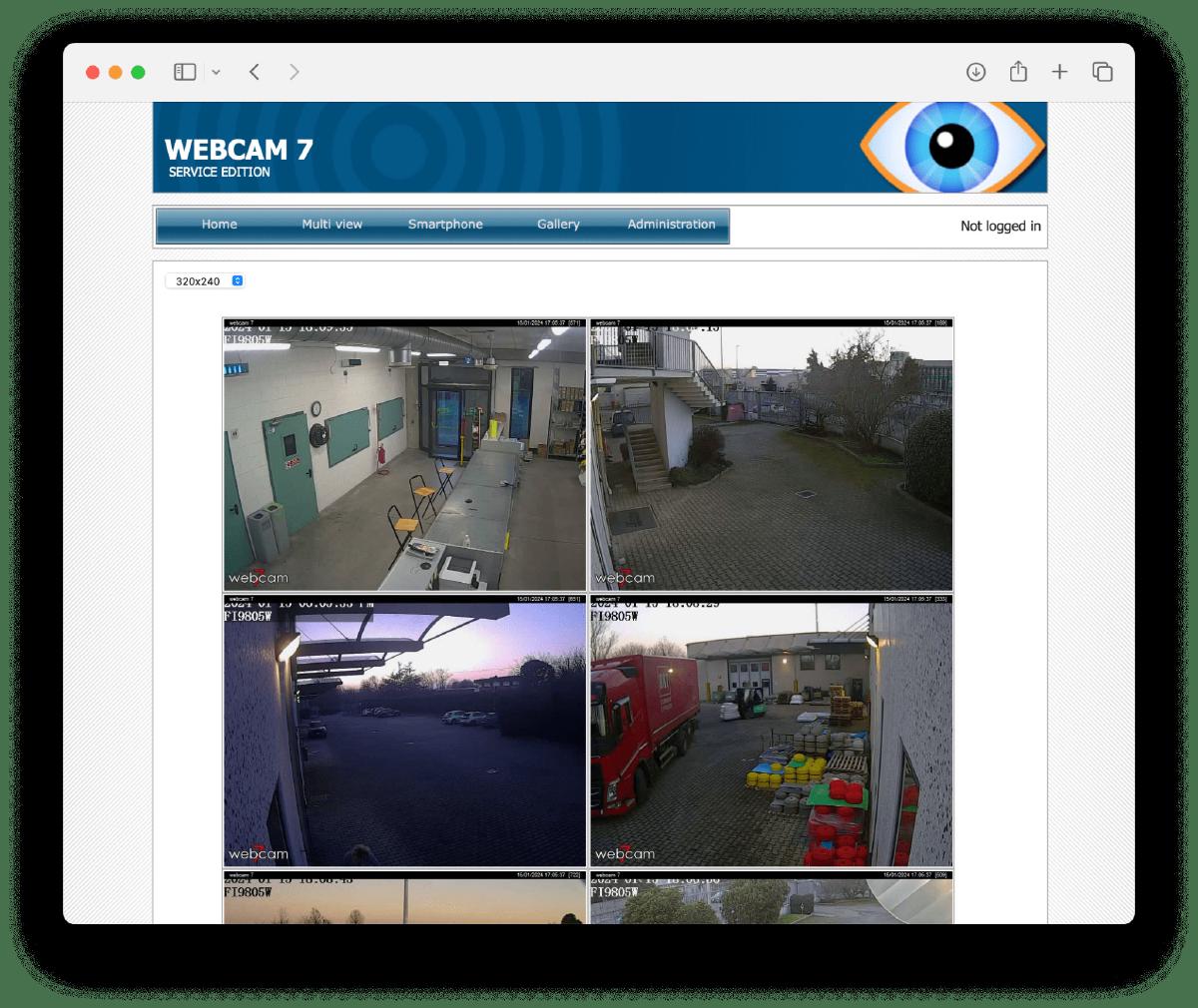This screenshot has height=1008, width=1198.
Task: Open the Home menu item
Action: point(220,225)
